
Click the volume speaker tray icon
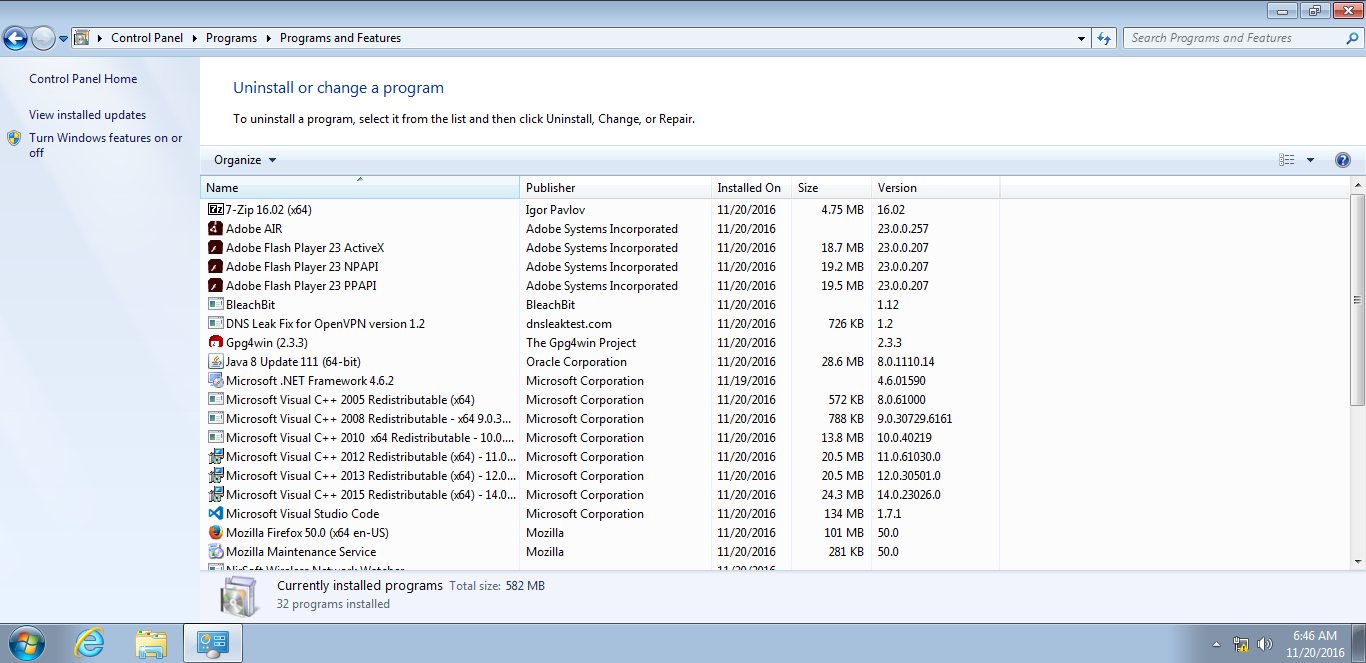(x=1264, y=644)
